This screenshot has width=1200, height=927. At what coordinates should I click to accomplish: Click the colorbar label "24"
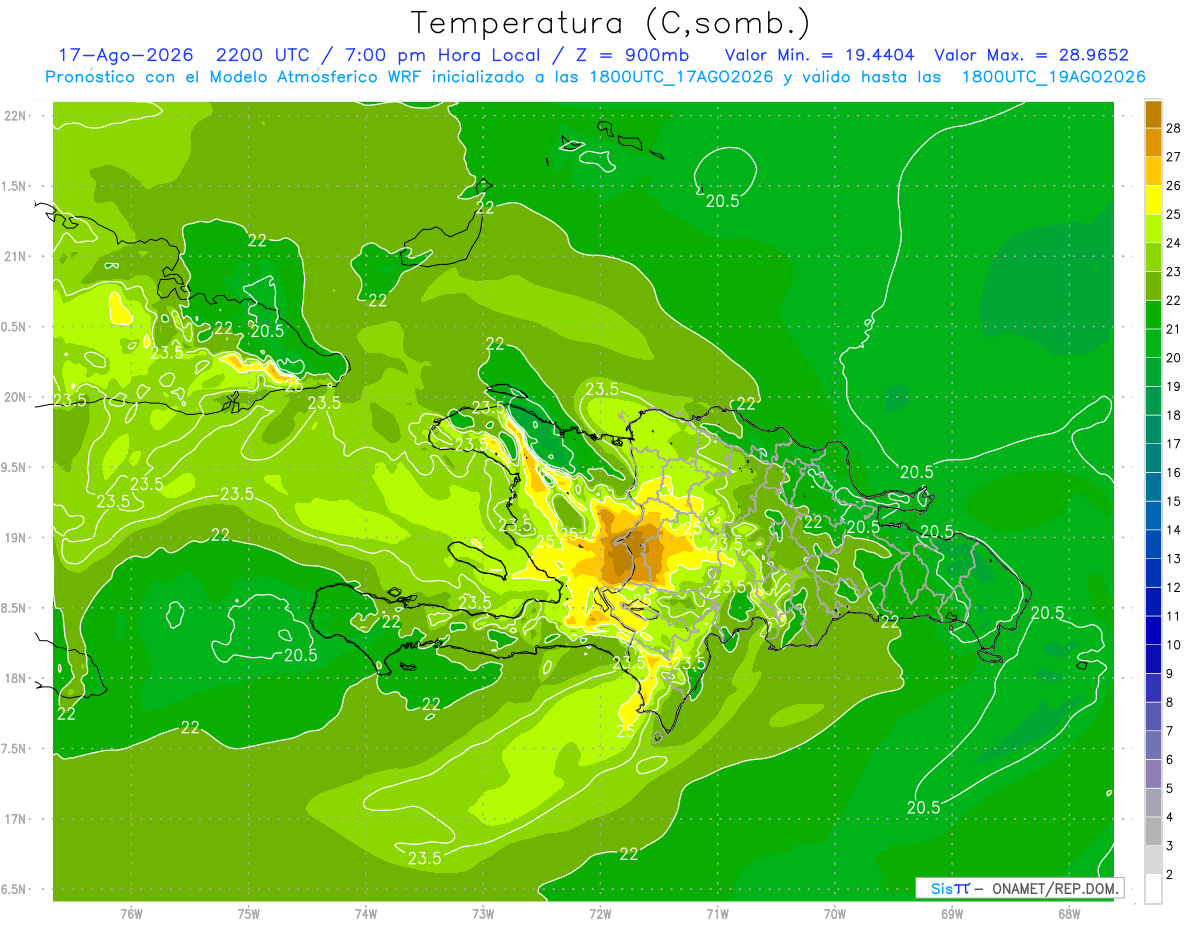pyautogui.click(x=1174, y=243)
